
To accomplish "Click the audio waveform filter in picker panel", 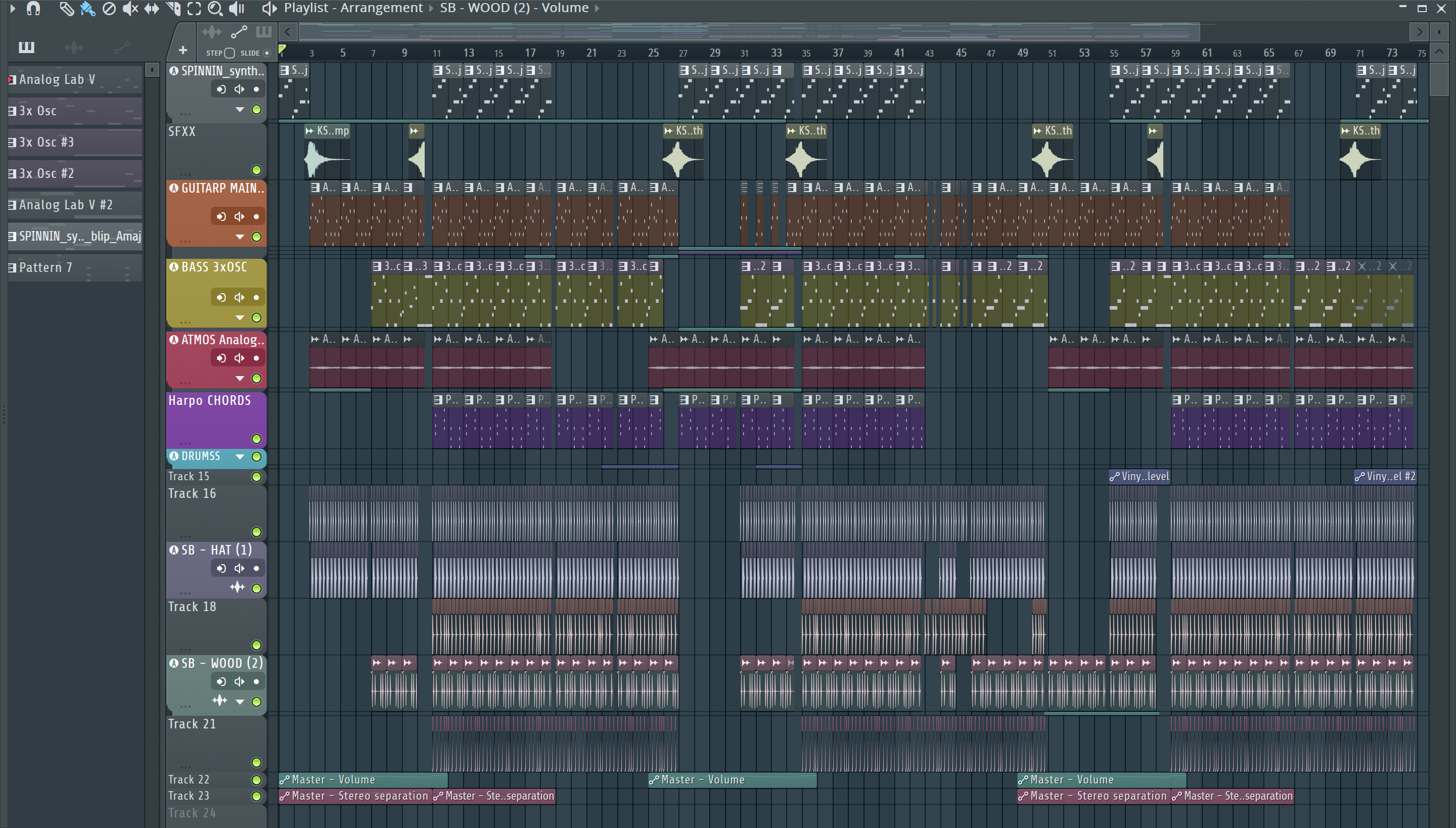I will pos(74,47).
